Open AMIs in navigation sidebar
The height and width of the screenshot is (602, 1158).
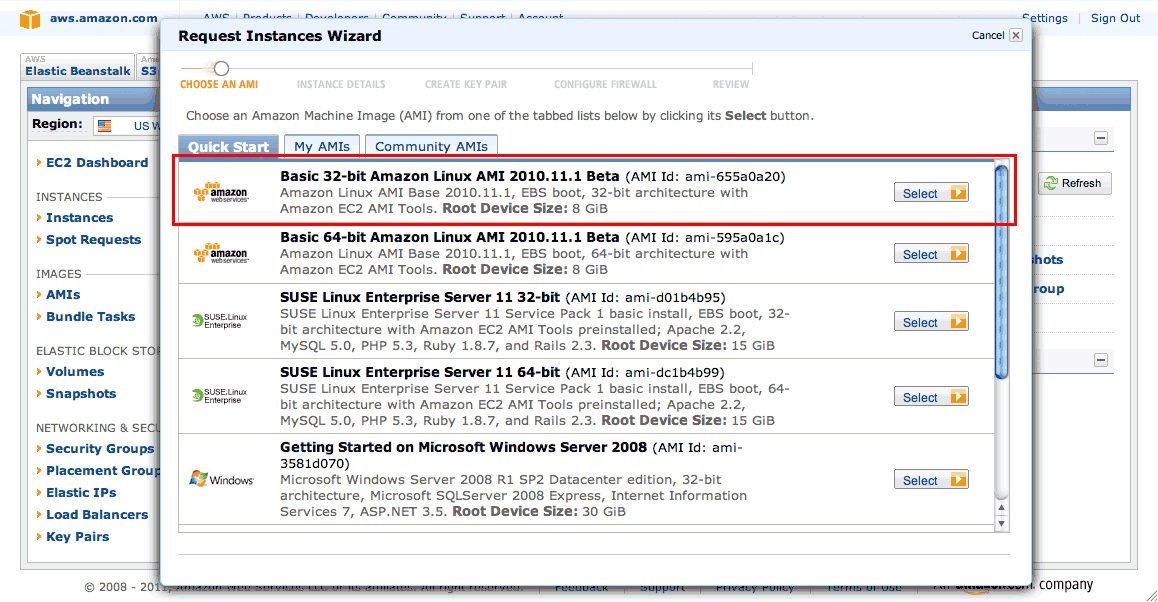pyautogui.click(x=63, y=295)
